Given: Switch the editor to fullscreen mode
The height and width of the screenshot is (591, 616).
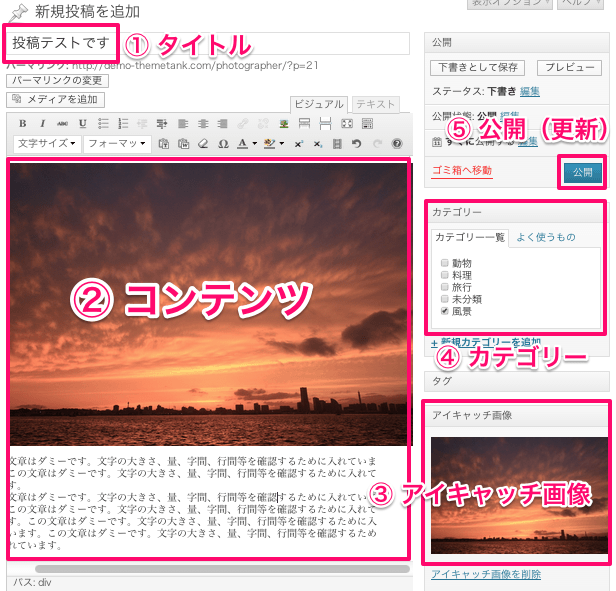Looking at the screenshot, I should point(347,124).
